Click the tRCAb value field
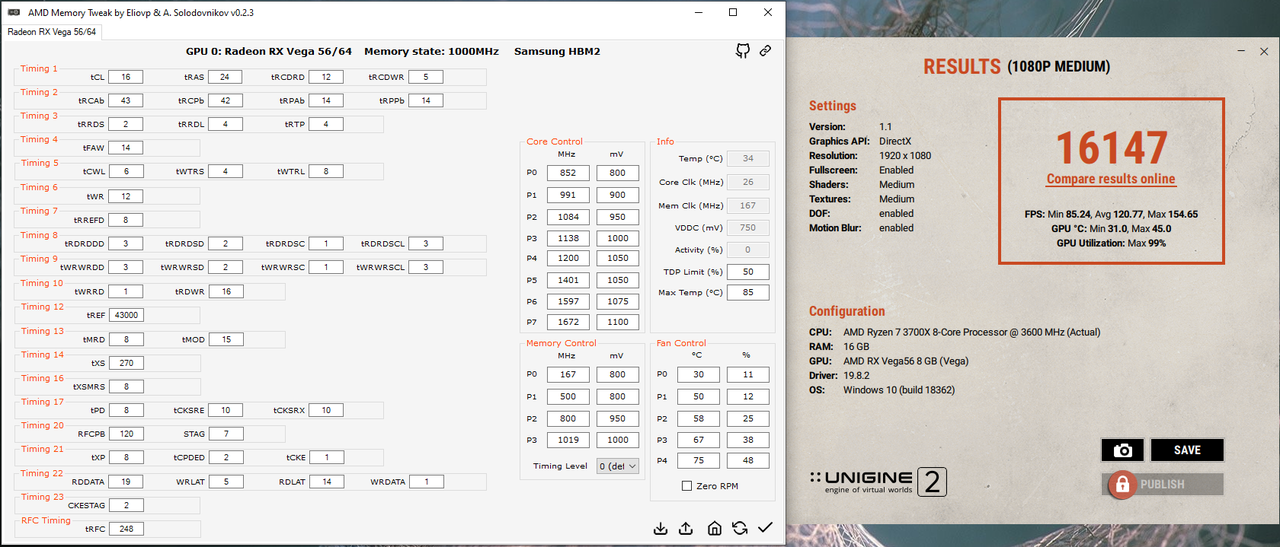Image resolution: width=1280 pixels, height=547 pixels. click(126, 101)
